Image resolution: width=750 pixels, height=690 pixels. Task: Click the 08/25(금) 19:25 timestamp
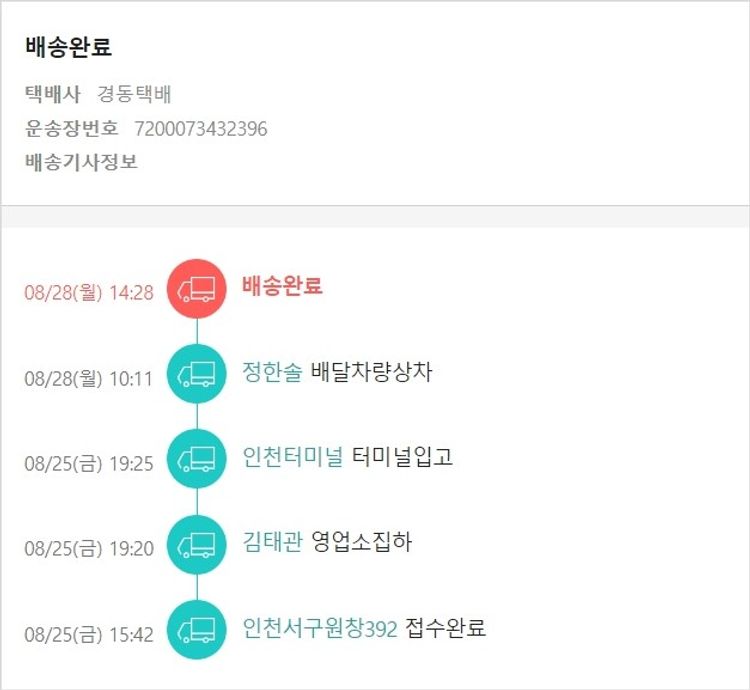89,464
